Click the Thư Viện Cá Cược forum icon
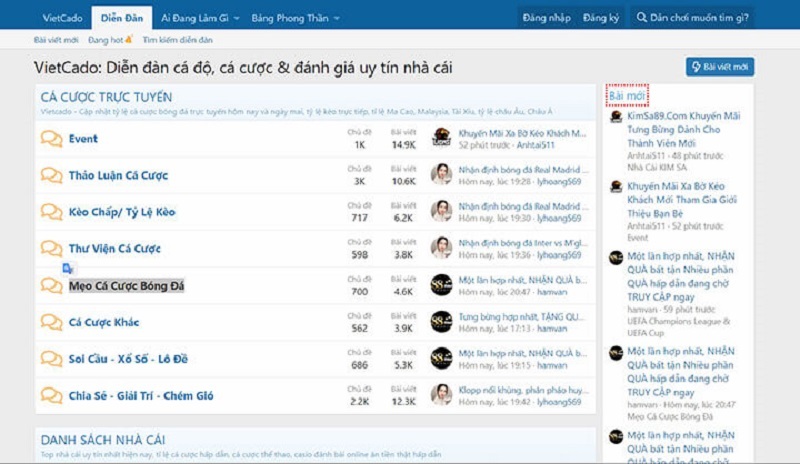The height and width of the screenshot is (464, 800). pos(52,249)
